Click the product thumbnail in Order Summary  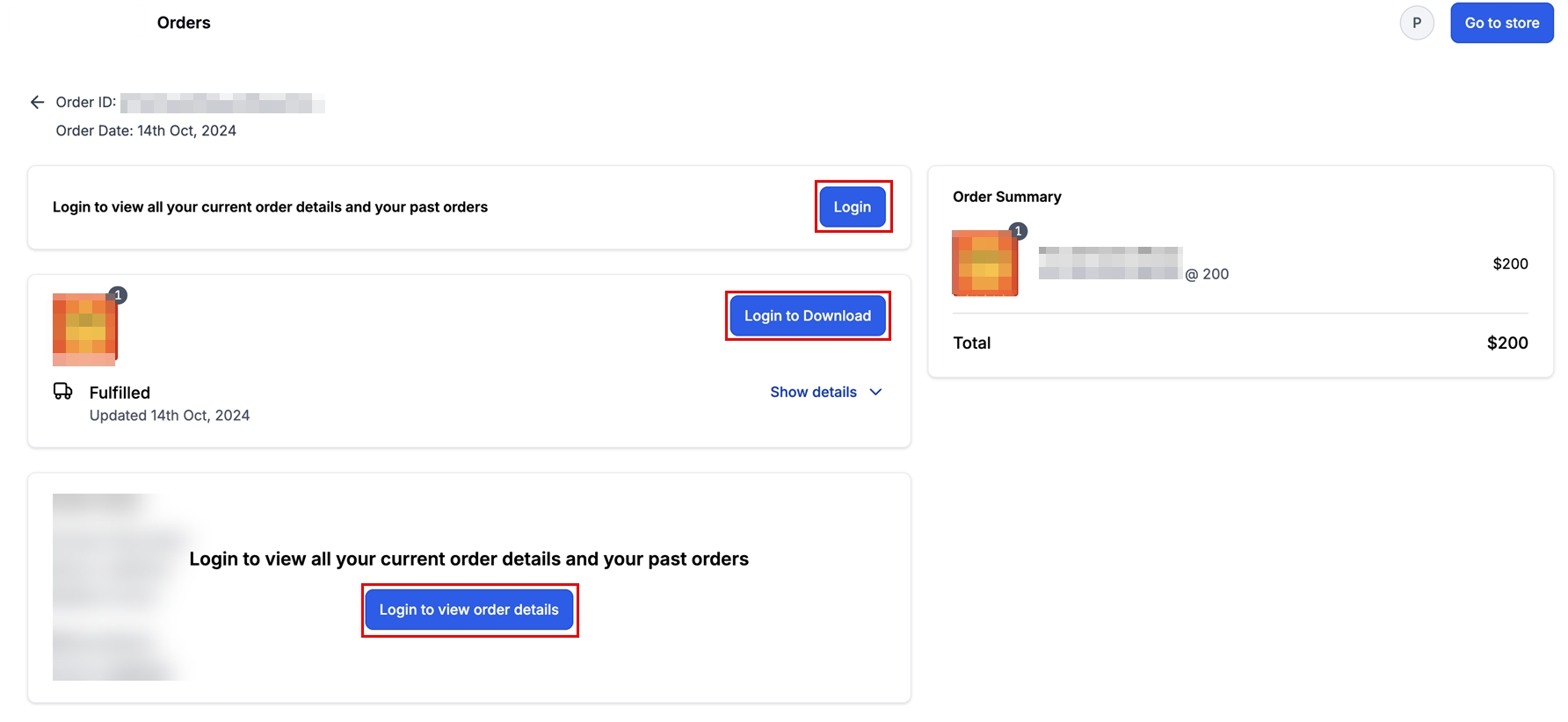[984, 264]
